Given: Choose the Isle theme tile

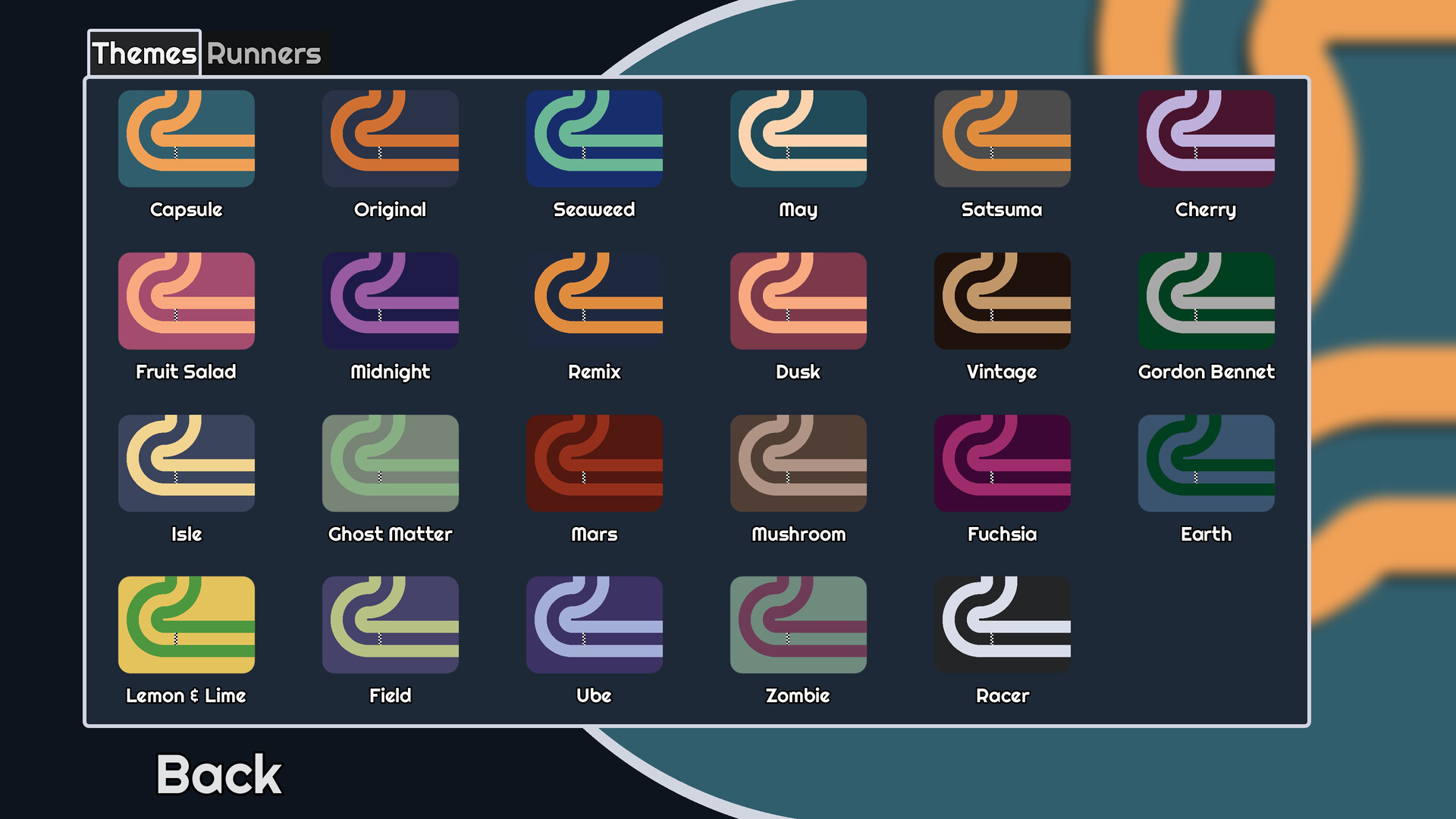Looking at the screenshot, I should coord(187,463).
